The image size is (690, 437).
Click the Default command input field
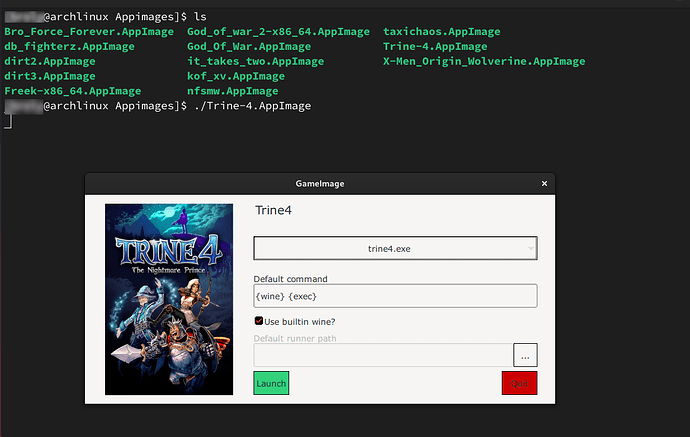pyautogui.click(x=395, y=296)
